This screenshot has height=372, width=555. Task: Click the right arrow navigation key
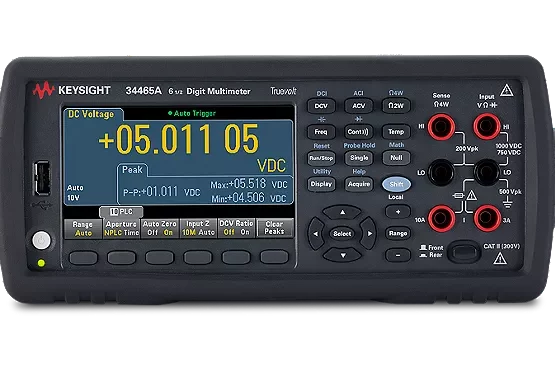[368, 233]
